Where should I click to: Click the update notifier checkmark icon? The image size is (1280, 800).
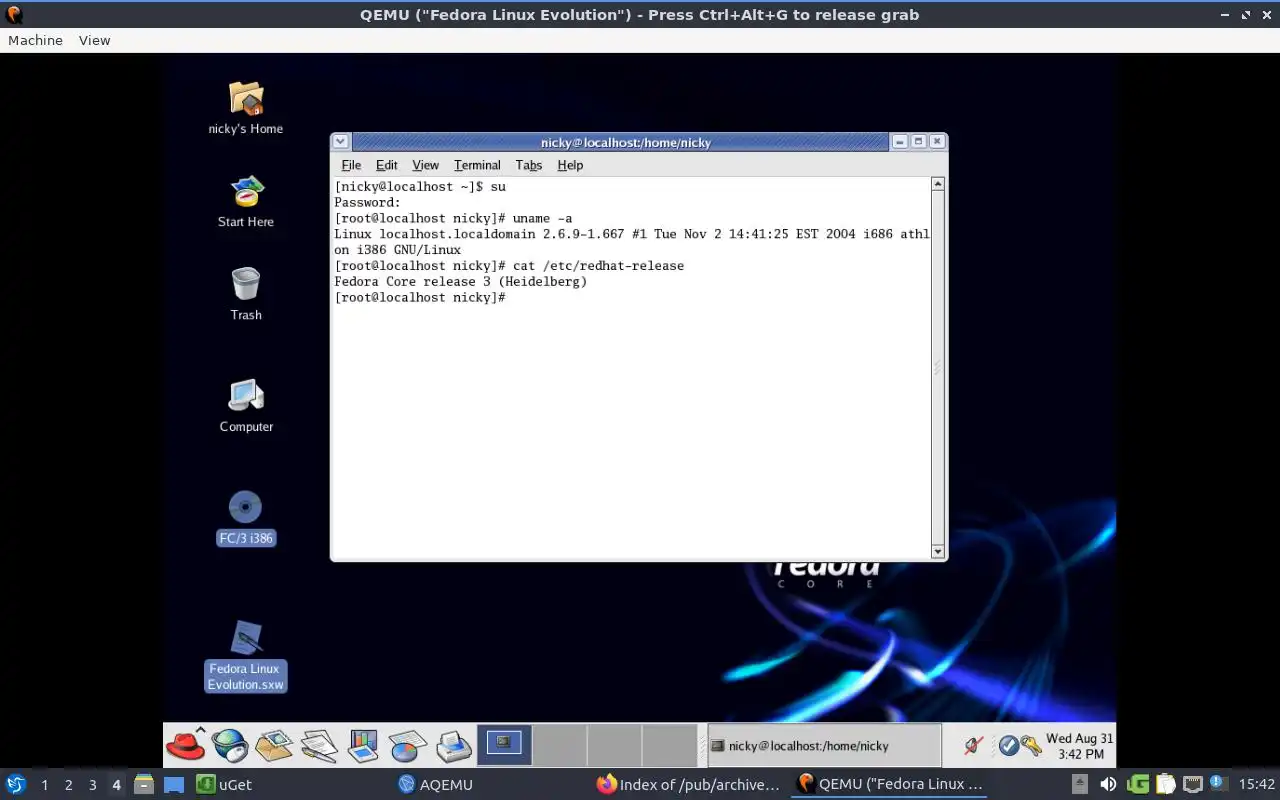(x=1008, y=745)
